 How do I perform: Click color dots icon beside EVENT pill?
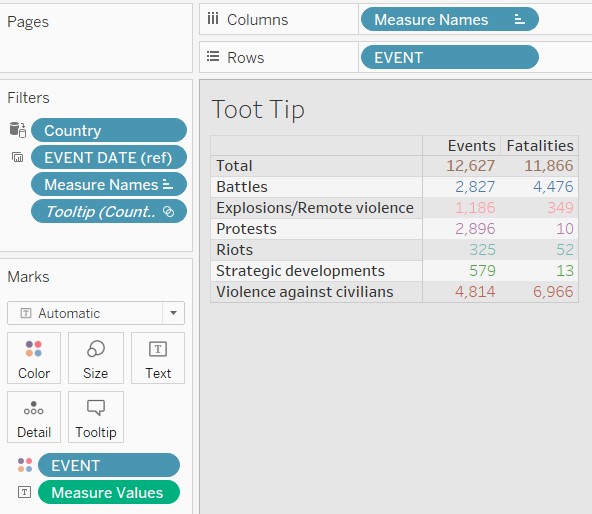(x=25, y=465)
